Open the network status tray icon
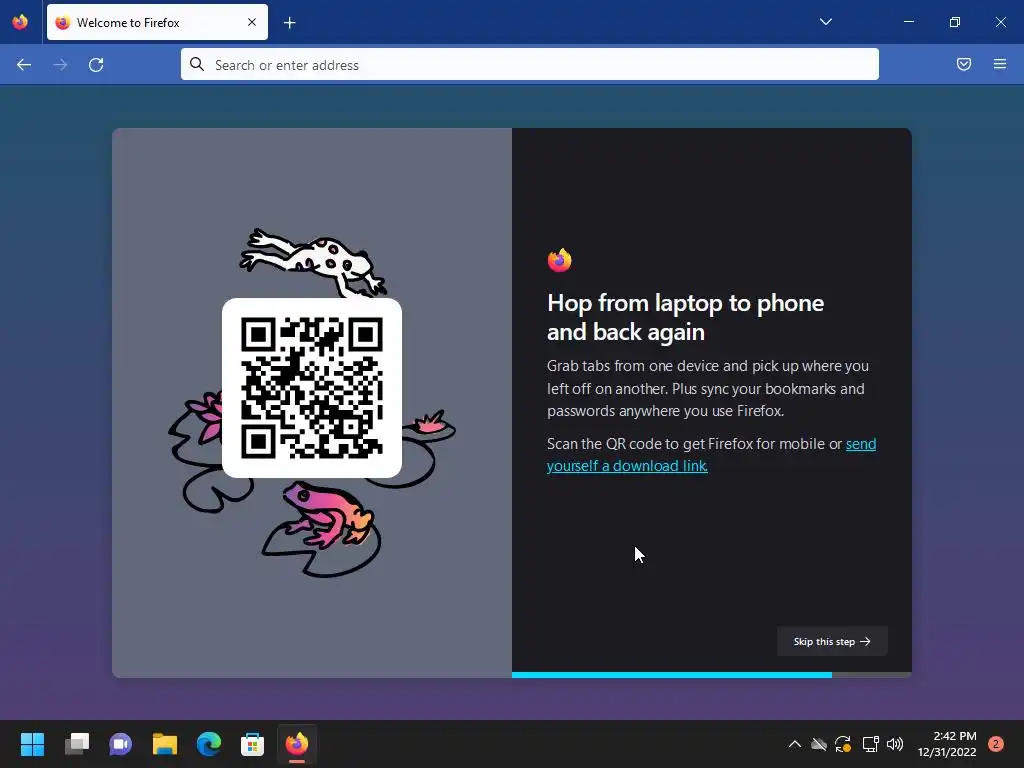 pyautogui.click(x=870, y=744)
